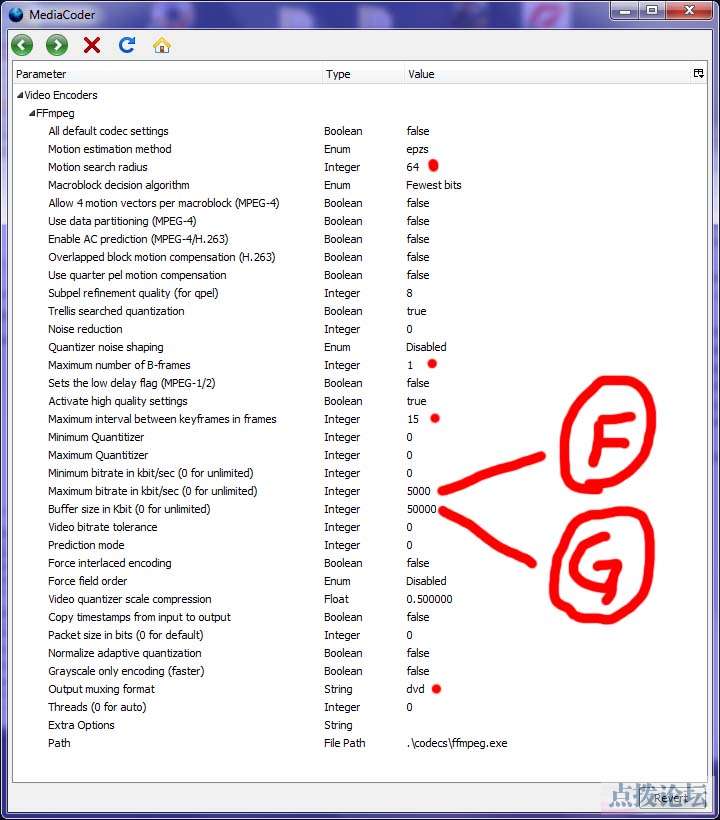
Task: Toggle Allow 4 motion vectors value
Action: click(x=418, y=203)
